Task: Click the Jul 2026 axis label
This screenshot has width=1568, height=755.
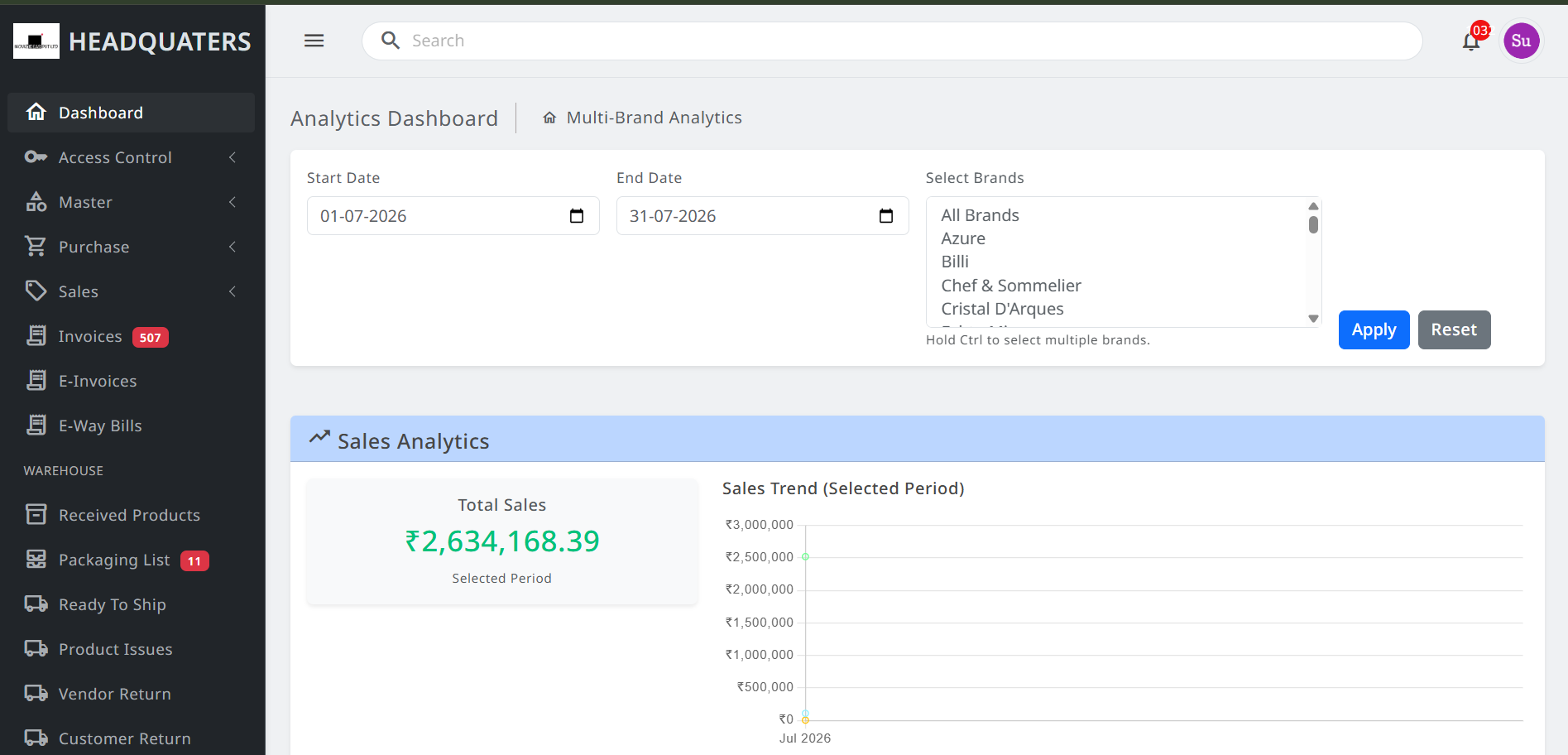Action: click(x=805, y=738)
